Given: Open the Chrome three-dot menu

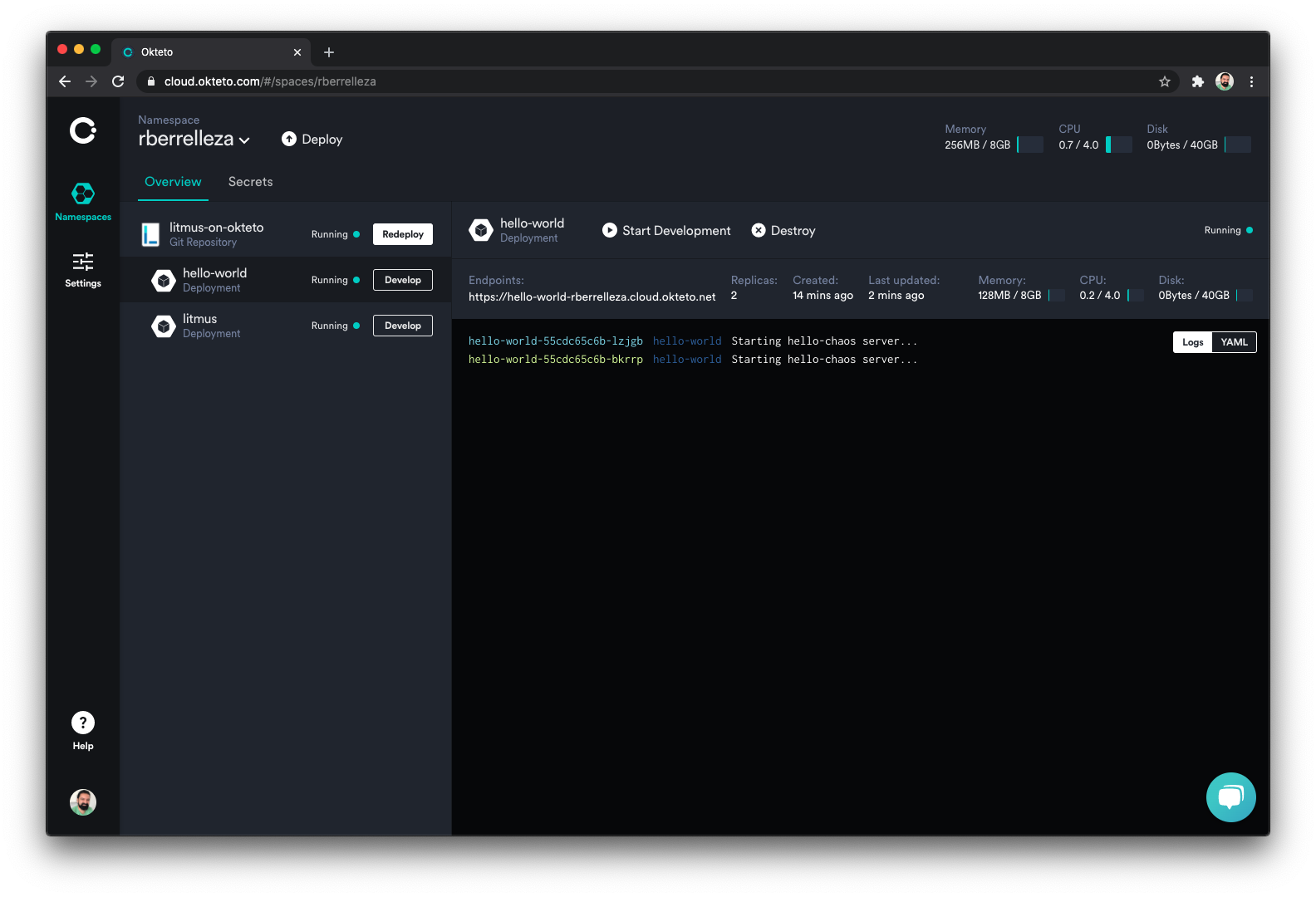Looking at the screenshot, I should click(1251, 81).
